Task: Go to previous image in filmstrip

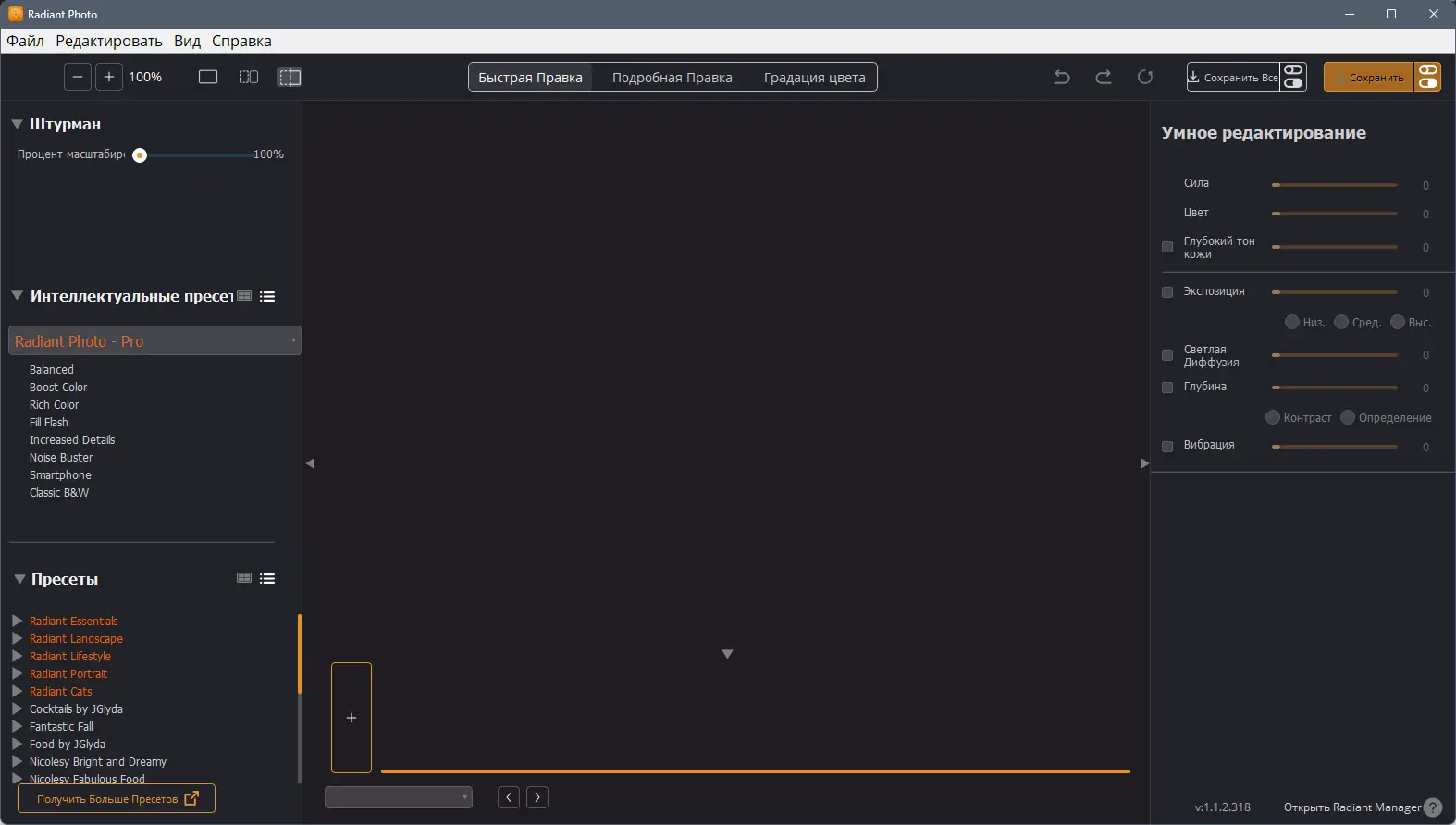Action: 509,797
